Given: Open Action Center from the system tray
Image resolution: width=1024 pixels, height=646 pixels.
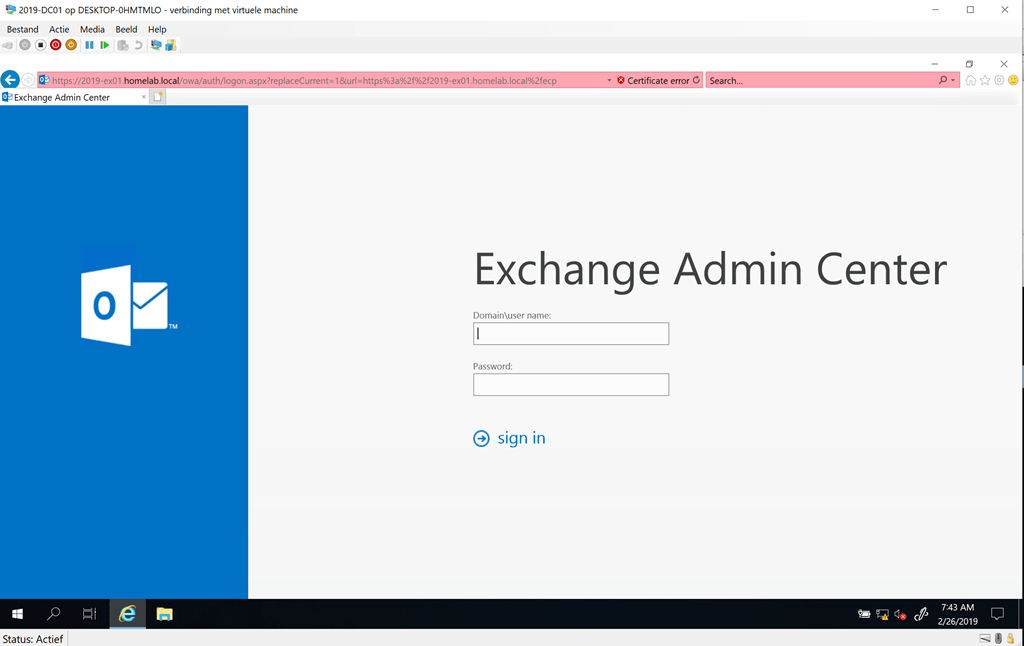Looking at the screenshot, I should [x=996, y=614].
